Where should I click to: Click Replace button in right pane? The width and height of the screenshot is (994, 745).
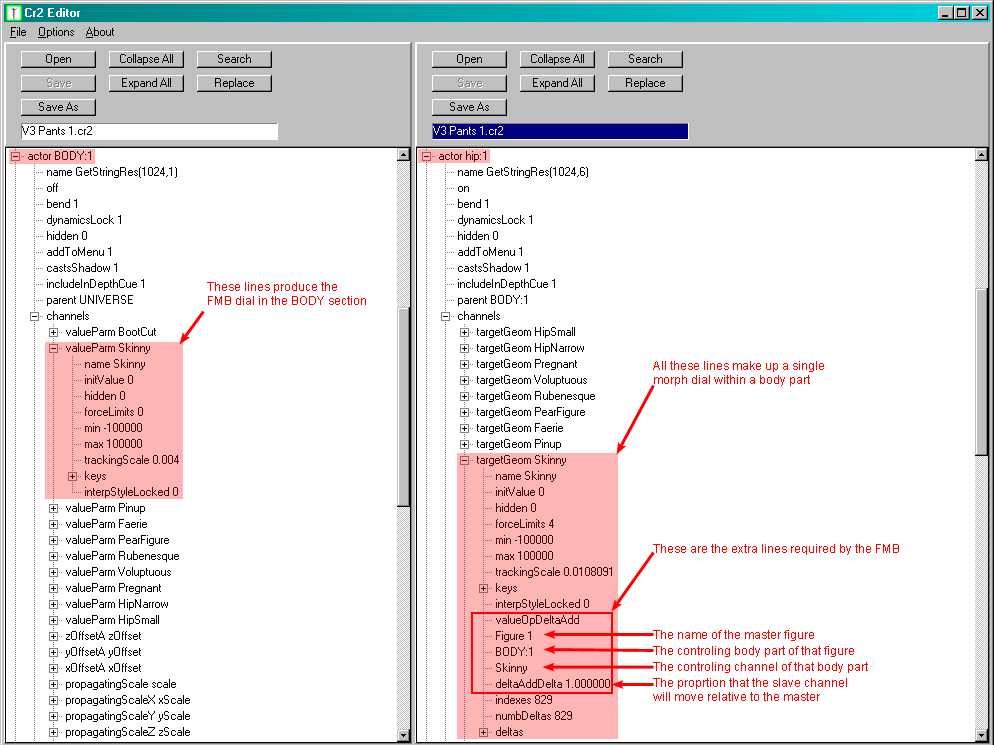coord(645,83)
